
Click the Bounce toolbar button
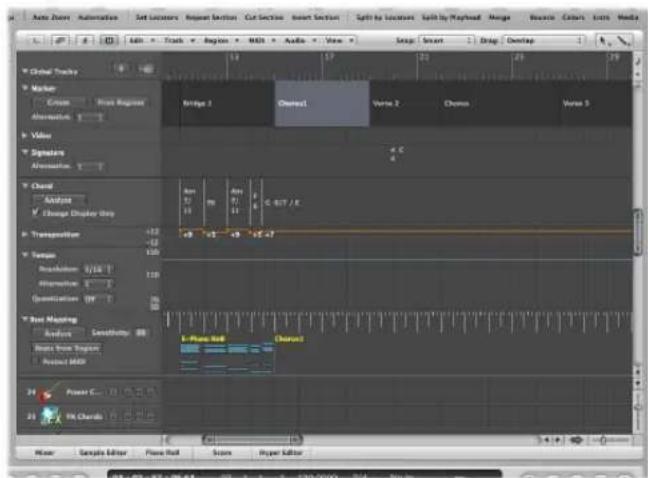542,17
